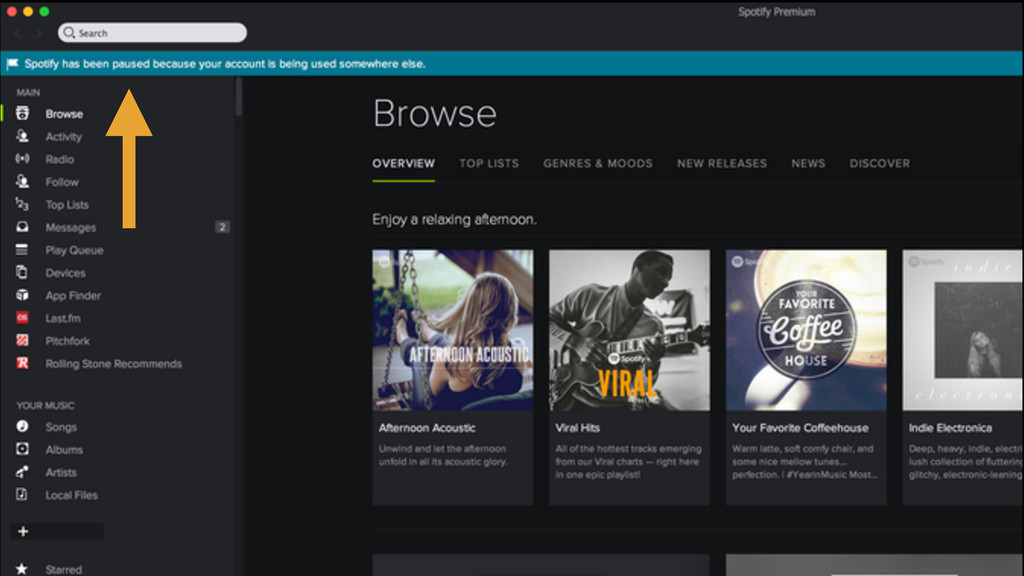Open Songs under Your Music
This screenshot has height=576, width=1024.
coord(61,426)
